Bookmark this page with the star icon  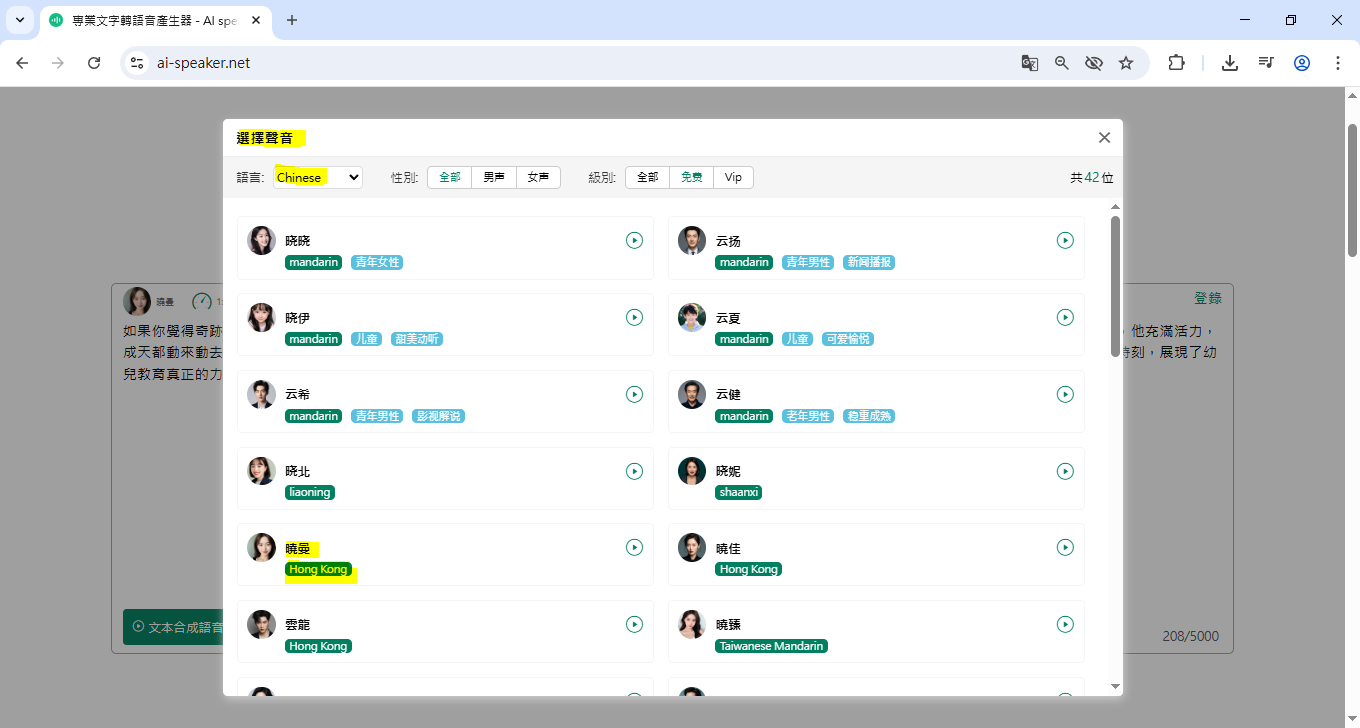(1126, 63)
